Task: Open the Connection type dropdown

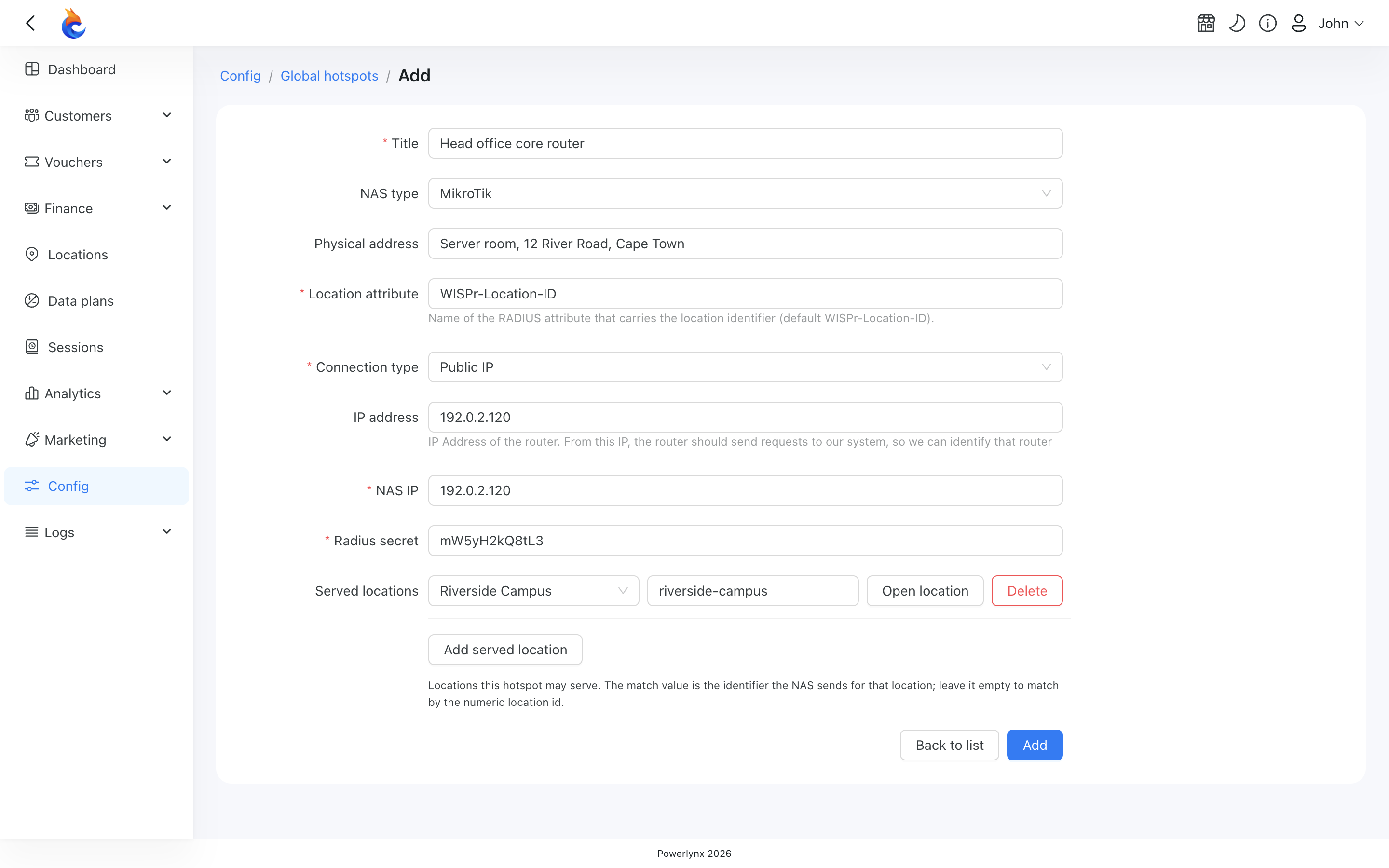Action: coord(745,367)
